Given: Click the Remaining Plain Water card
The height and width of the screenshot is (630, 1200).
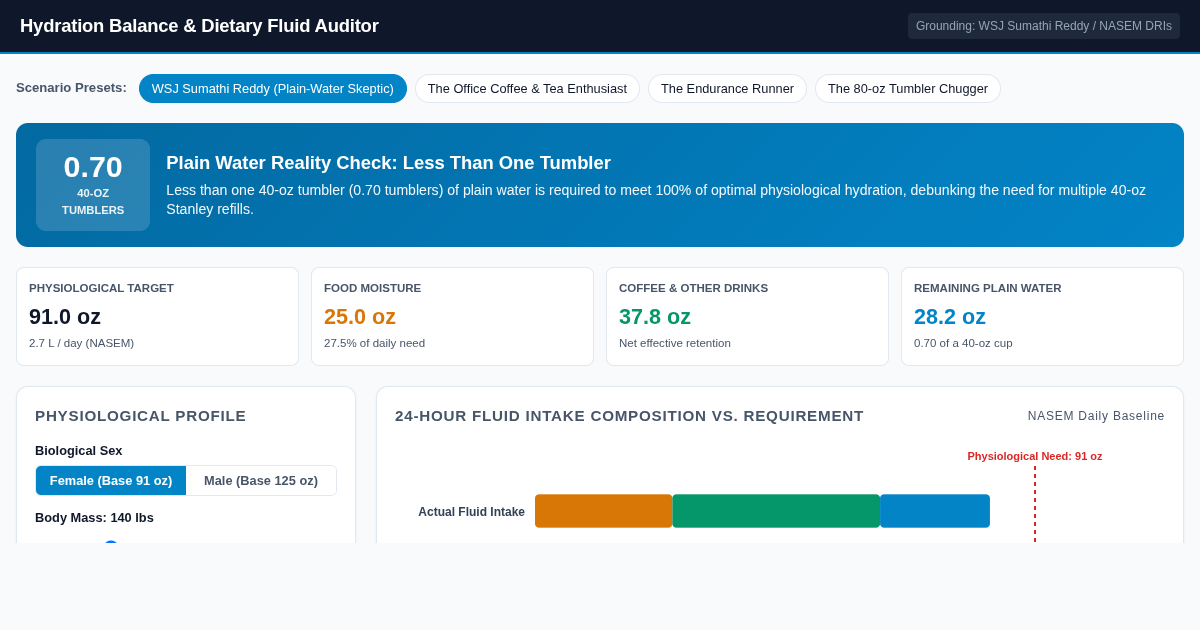Looking at the screenshot, I should click(1042, 316).
